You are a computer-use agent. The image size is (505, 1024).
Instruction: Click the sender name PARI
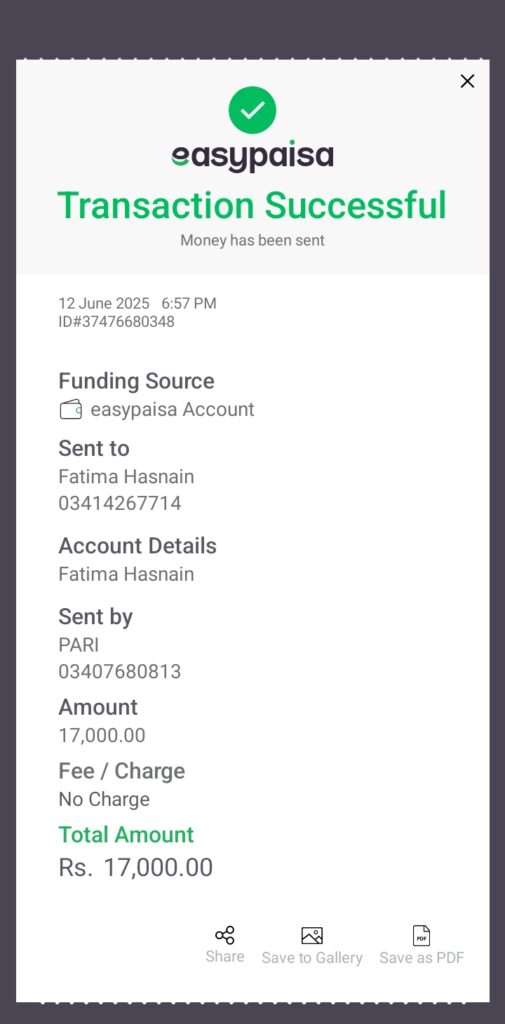click(78, 645)
